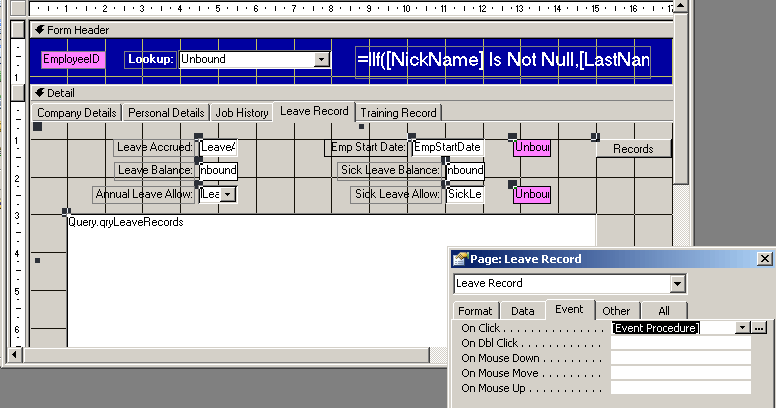Click the SickLe text box

pyautogui.click(x=465, y=194)
